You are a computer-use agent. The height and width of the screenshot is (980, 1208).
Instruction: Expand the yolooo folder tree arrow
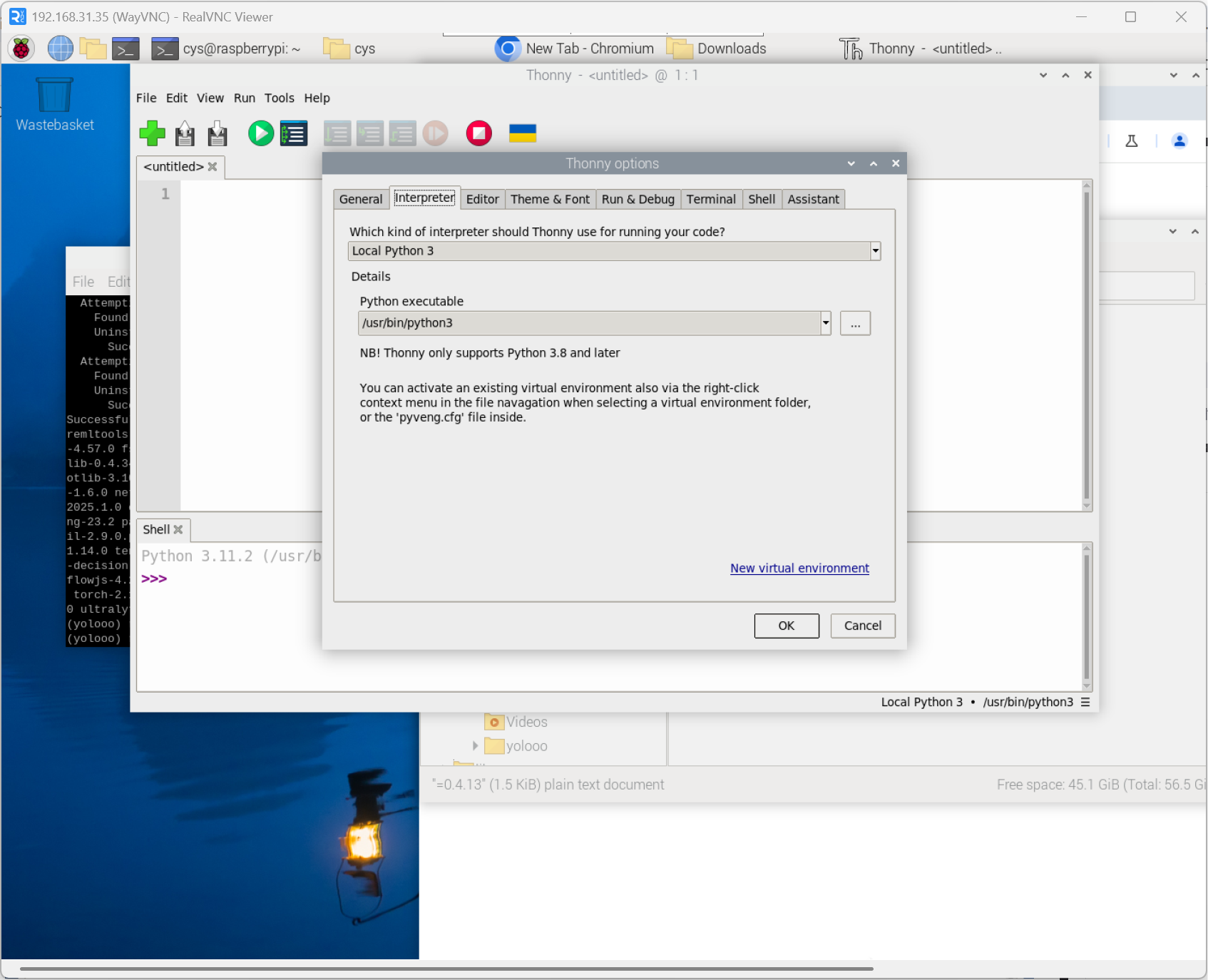[475, 745]
